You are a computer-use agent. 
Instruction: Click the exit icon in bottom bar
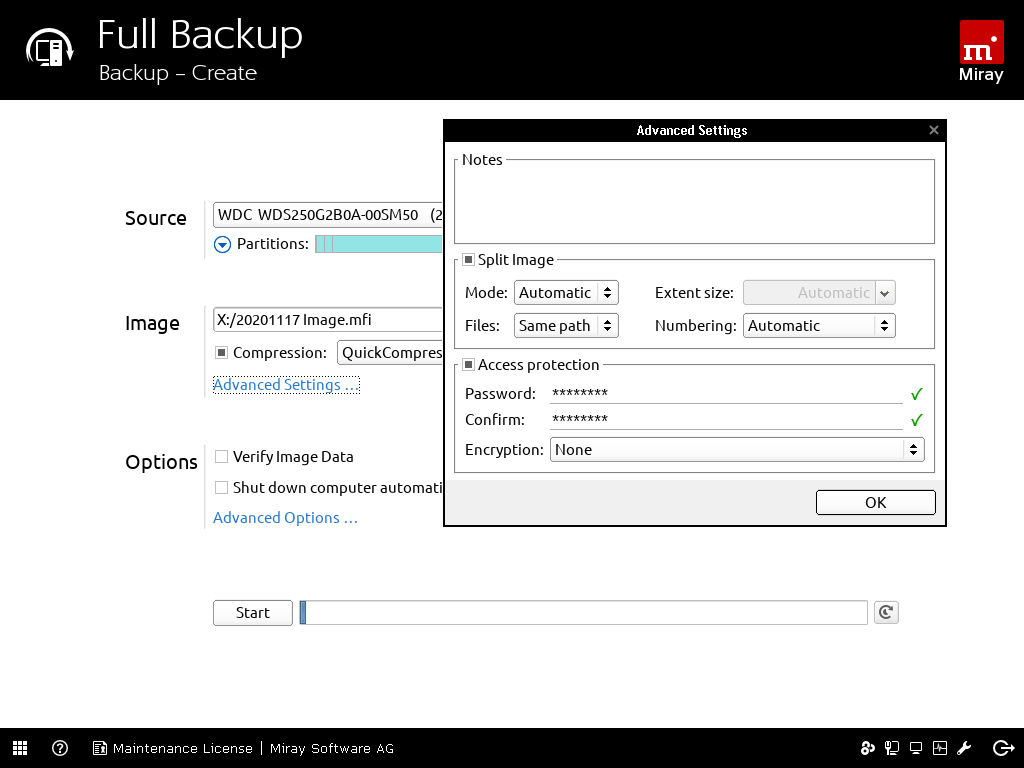point(1003,748)
